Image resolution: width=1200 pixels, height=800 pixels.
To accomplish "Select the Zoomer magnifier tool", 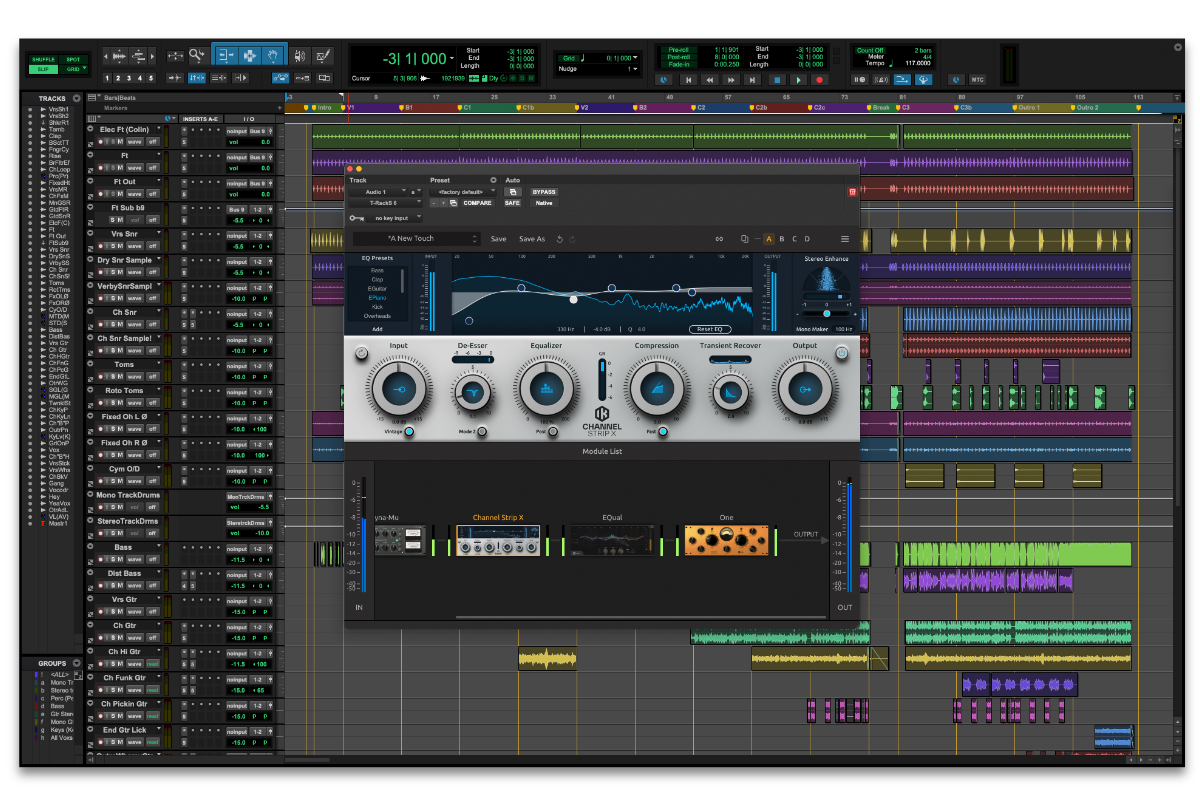I will 199,56.
